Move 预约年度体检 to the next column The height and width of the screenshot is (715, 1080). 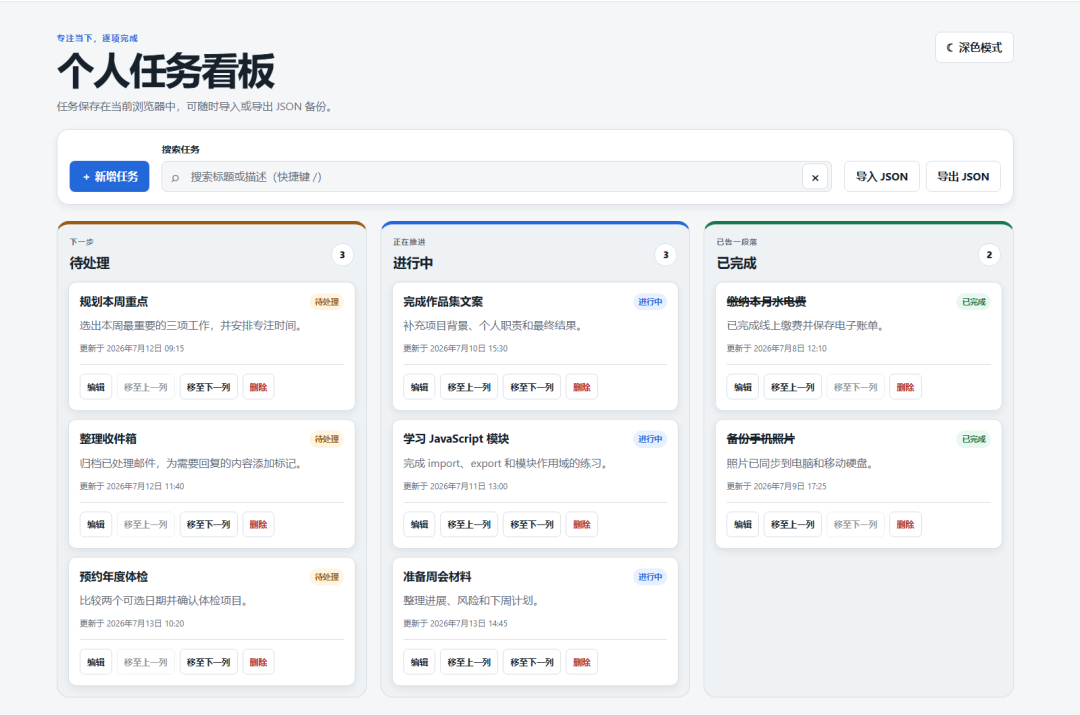(209, 662)
